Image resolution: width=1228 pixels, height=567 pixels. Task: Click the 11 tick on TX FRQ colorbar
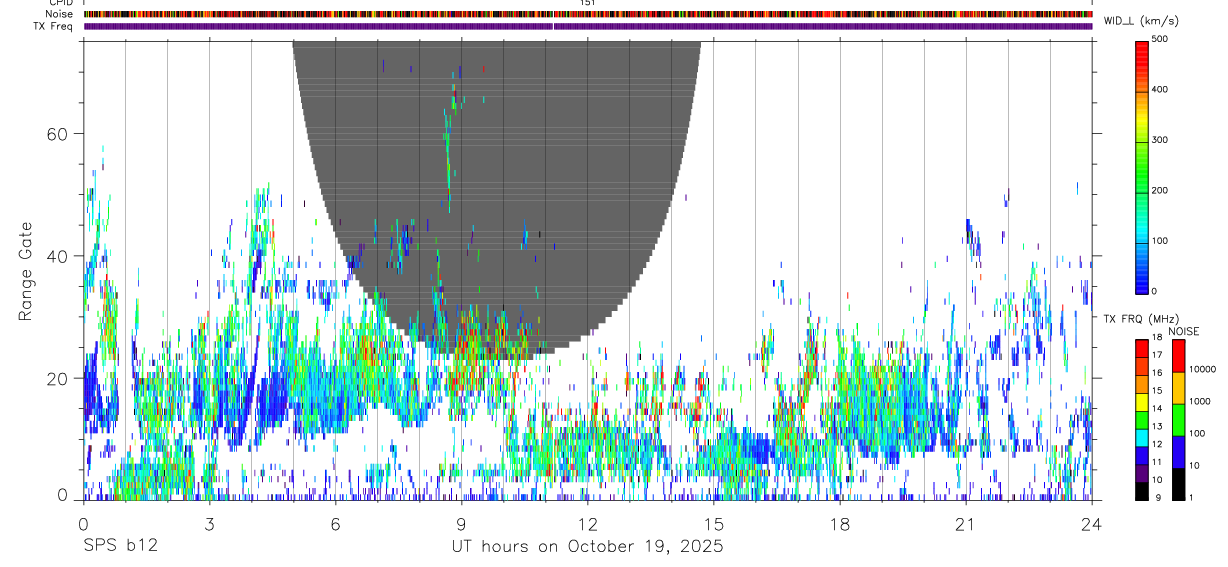(x=1157, y=462)
